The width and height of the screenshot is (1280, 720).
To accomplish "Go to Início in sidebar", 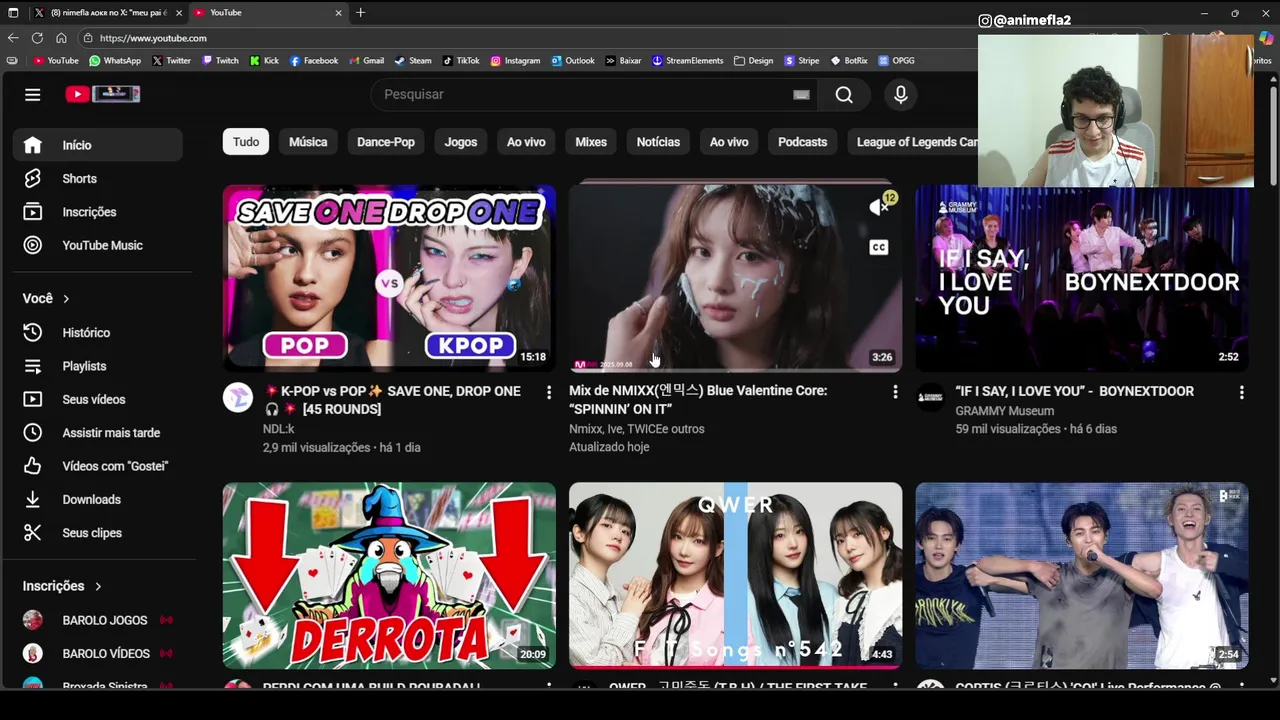I will pyautogui.click(x=98, y=145).
